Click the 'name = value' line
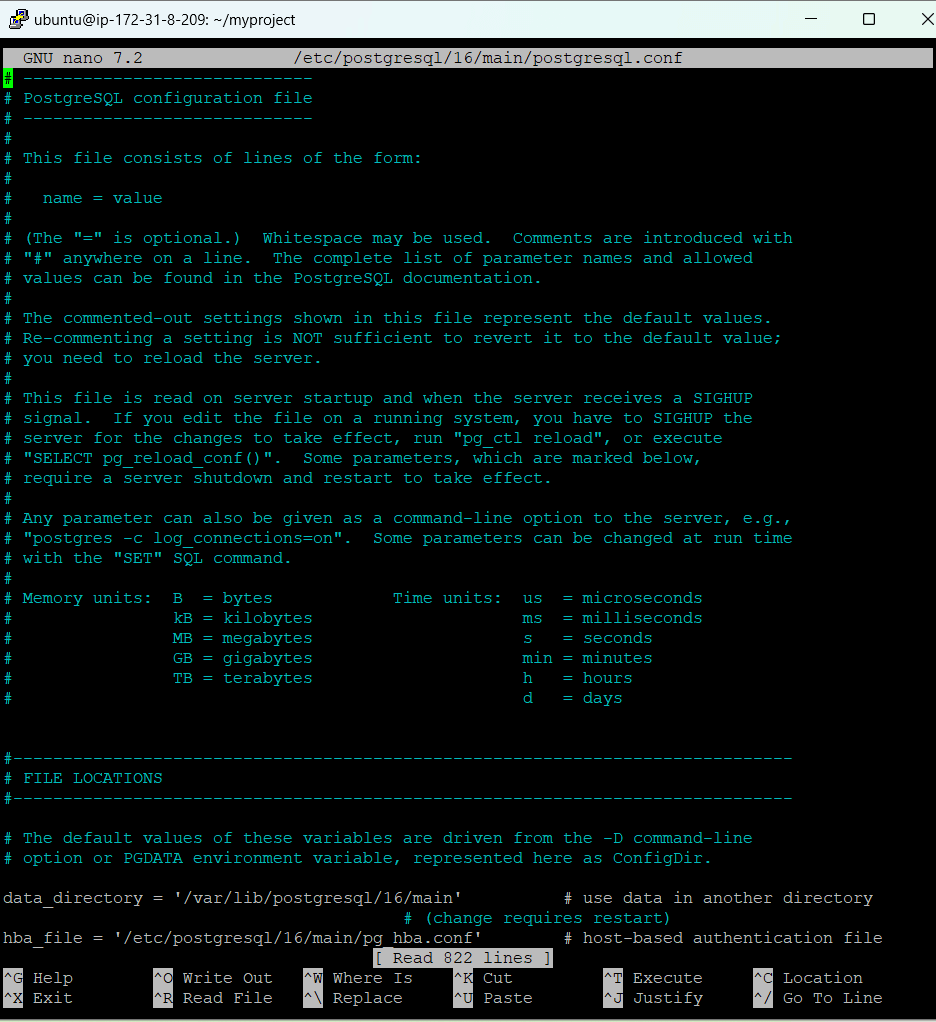This screenshot has width=936, height=1022. [102, 198]
